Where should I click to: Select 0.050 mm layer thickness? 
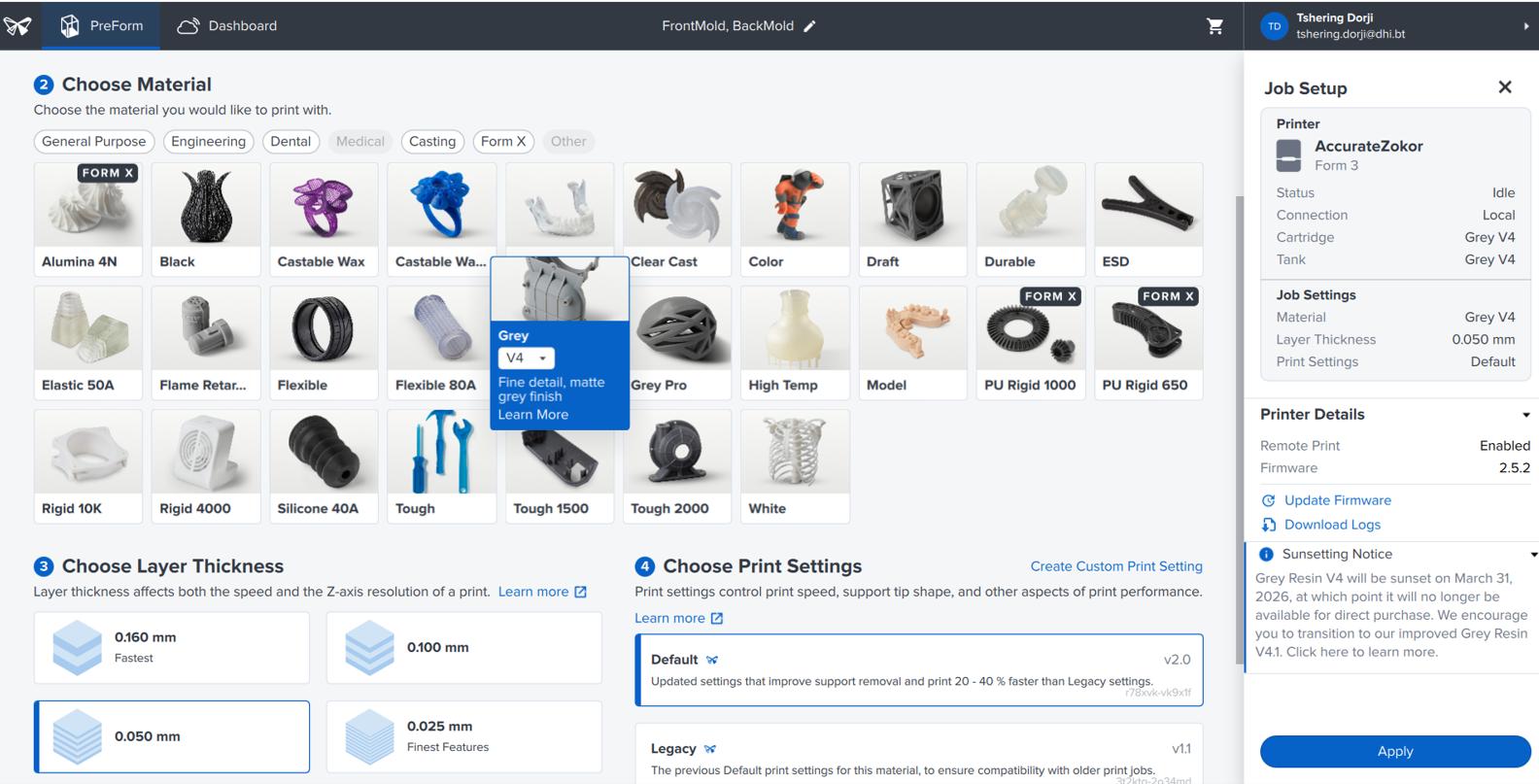pyautogui.click(x=172, y=736)
